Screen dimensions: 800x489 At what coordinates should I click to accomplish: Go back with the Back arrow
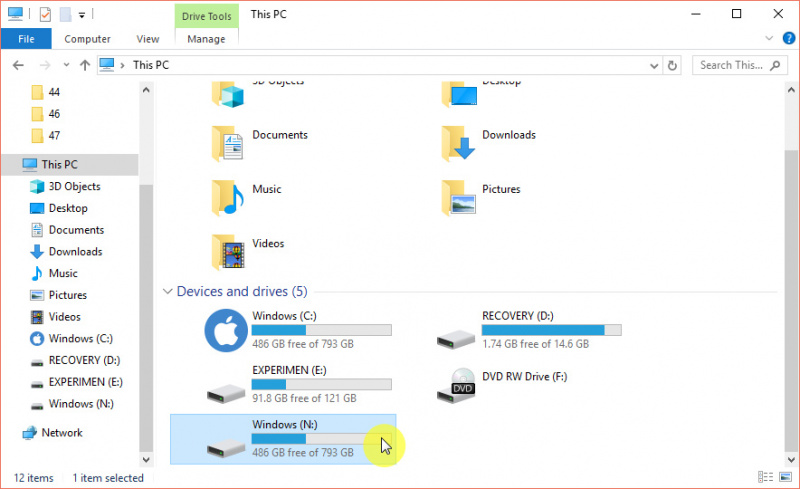point(18,65)
